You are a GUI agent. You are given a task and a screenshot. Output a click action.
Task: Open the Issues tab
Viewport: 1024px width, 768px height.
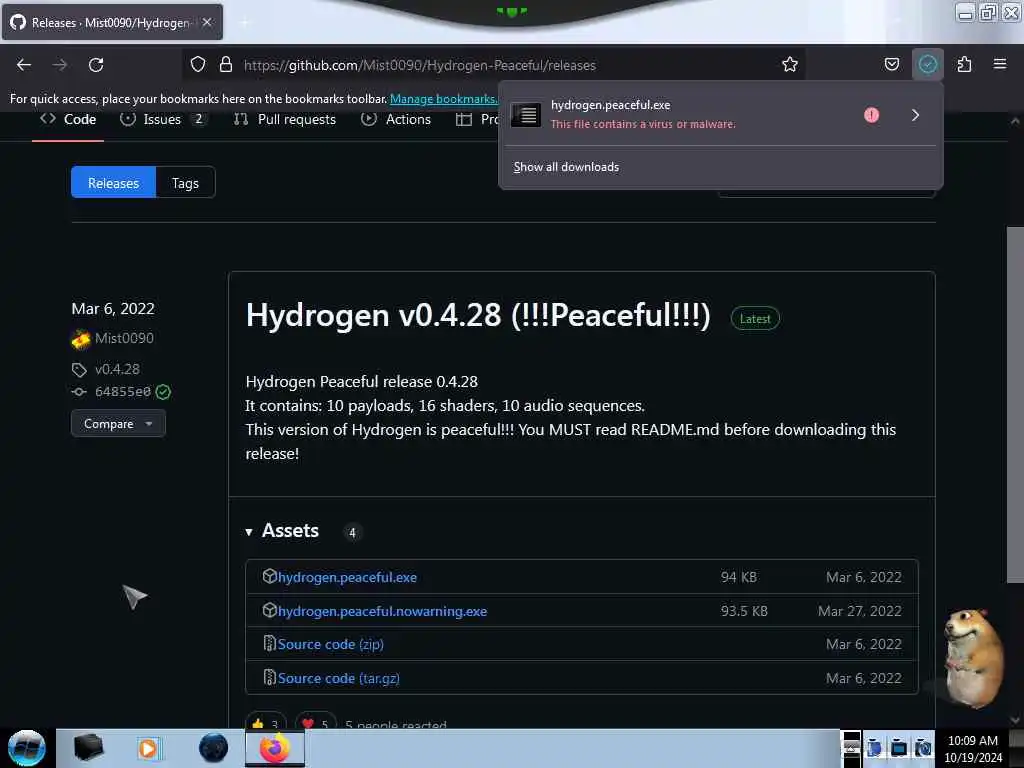(x=163, y=119)
